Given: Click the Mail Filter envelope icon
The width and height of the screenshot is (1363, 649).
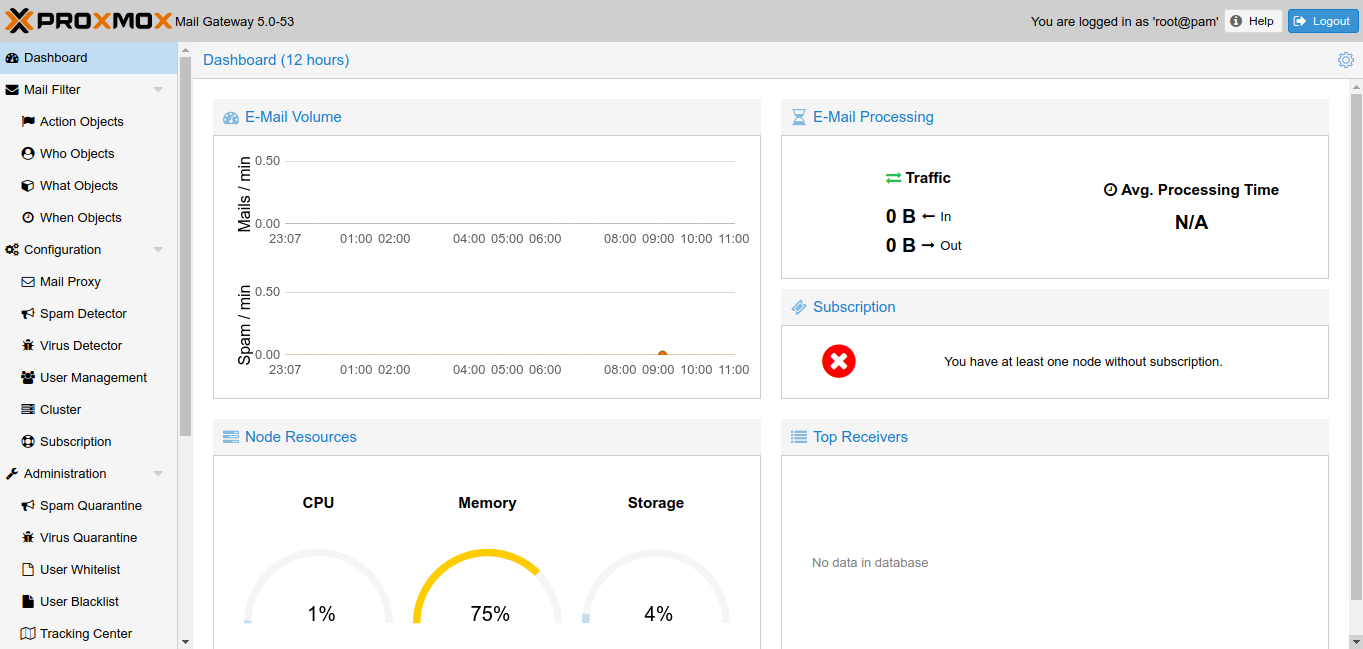Looking at the screenshot, I should pyautogui.click(x=12, y=90).
